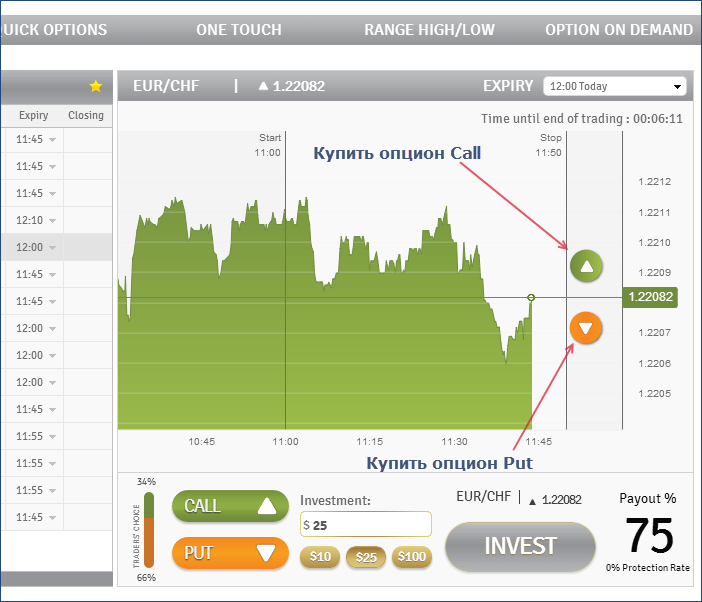Click the Investment amount input field
Viewport: 702px width, 602px height.
point(366,524)
